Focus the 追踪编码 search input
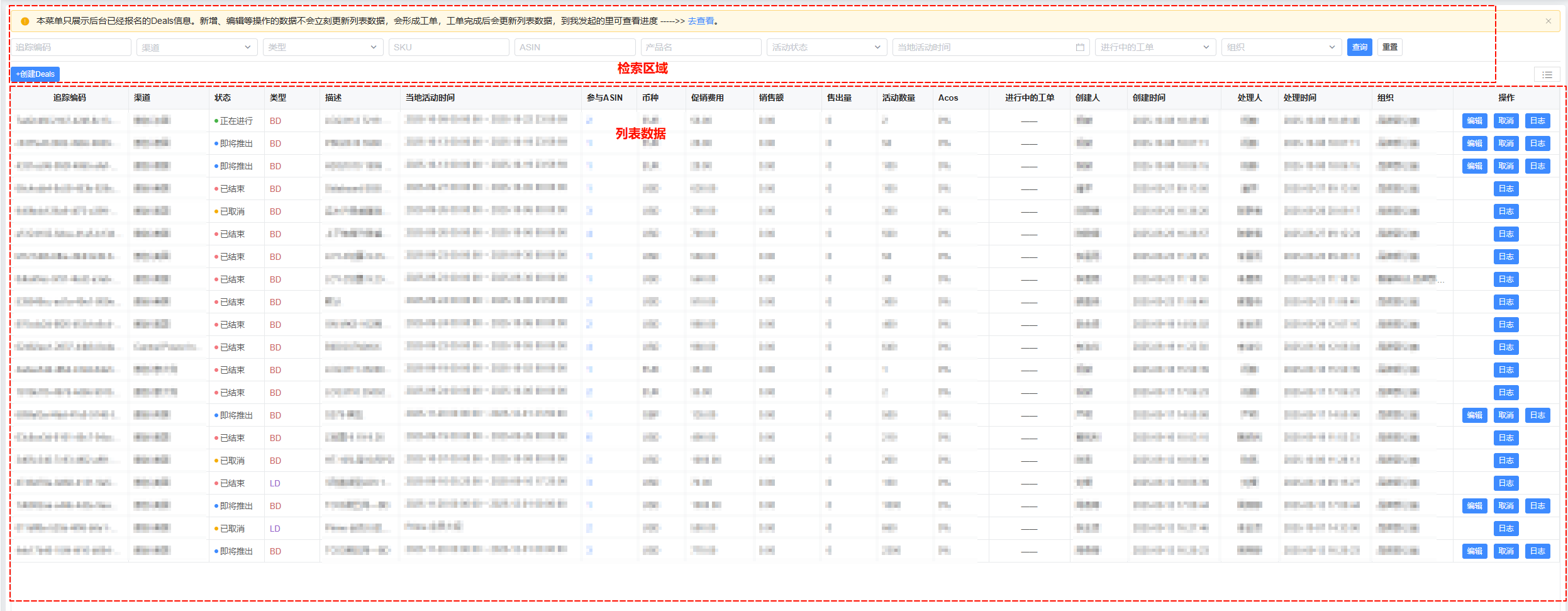This screenshot has height=611, width=1568. 70,47
